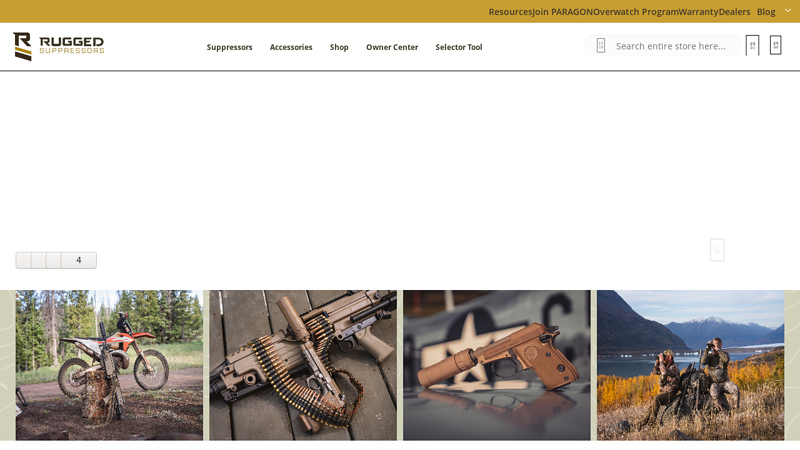The height and width of the screenshot is (450, 800).
Task: Click the Resources link in top bar
Action: pos(510,12)
